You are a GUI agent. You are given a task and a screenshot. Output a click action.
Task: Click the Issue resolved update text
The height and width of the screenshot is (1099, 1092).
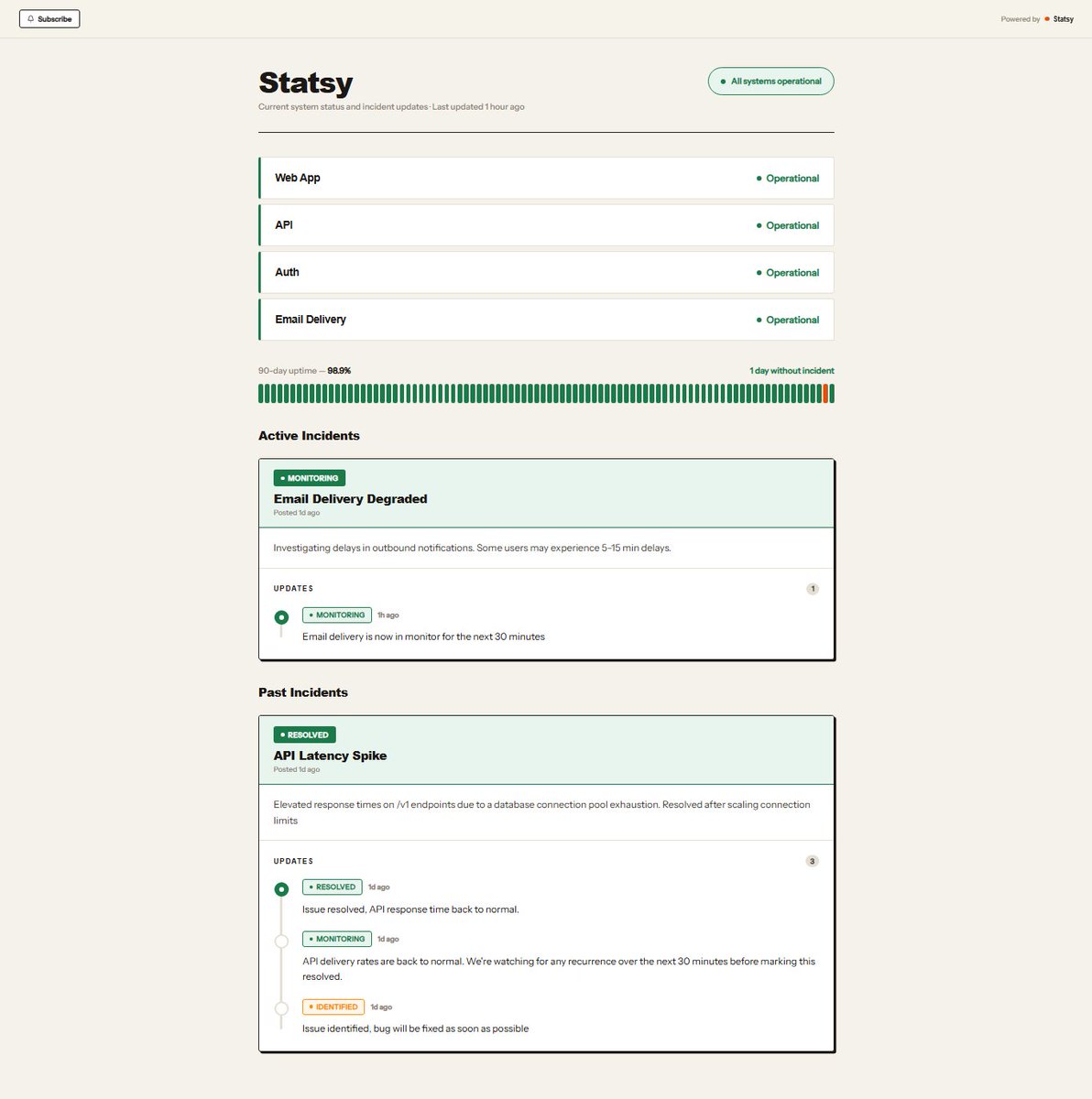coord(410,909)
